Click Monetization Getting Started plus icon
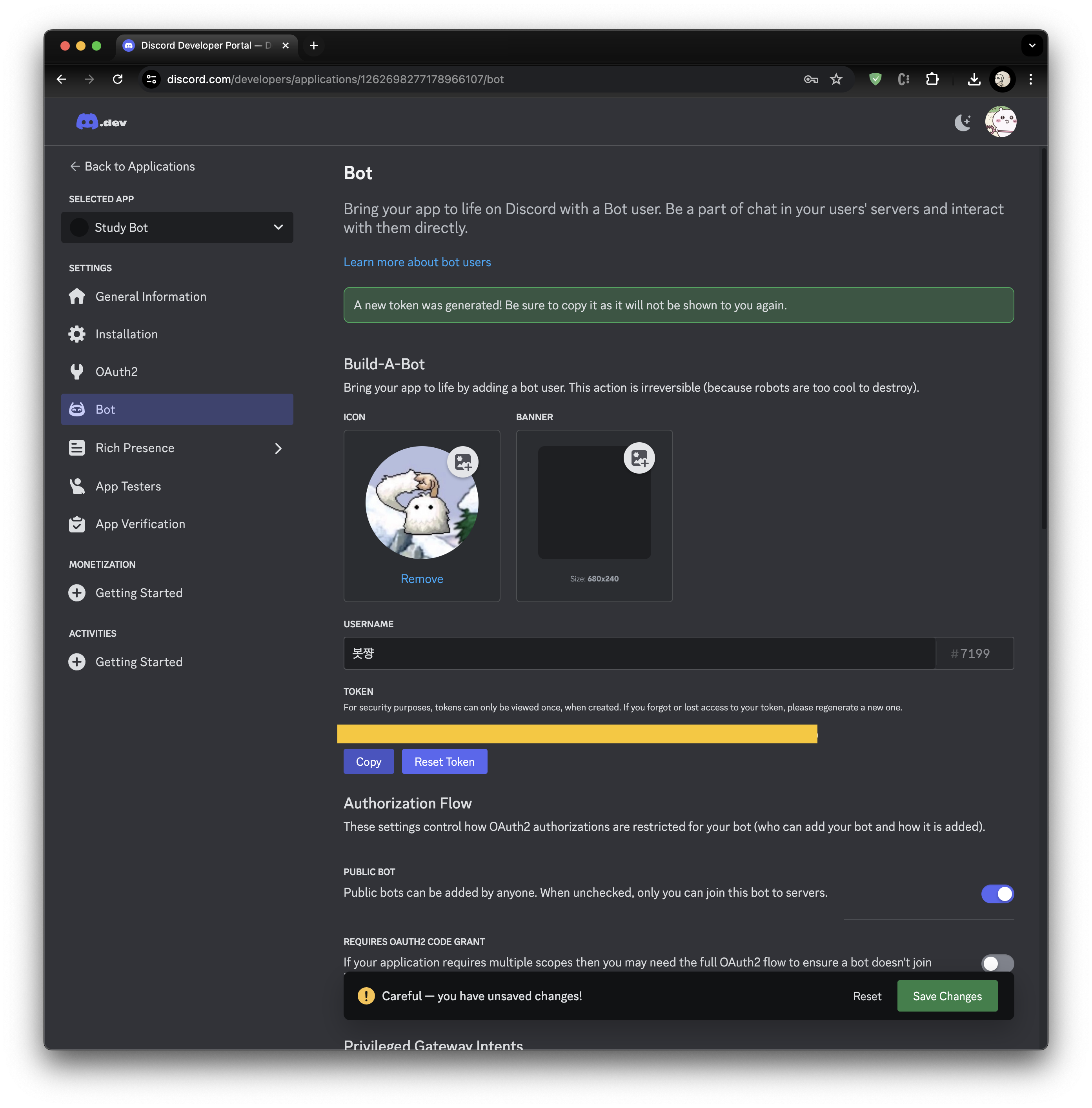 (x=77, y=593)
